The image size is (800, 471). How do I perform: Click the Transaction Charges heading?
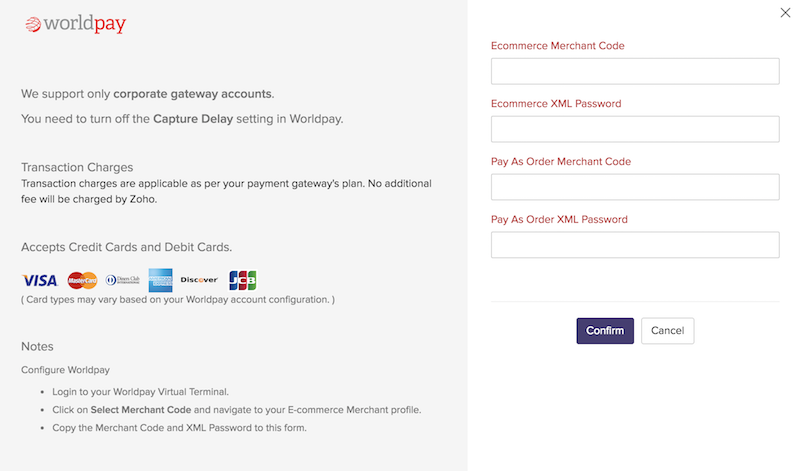pos(77,167)
